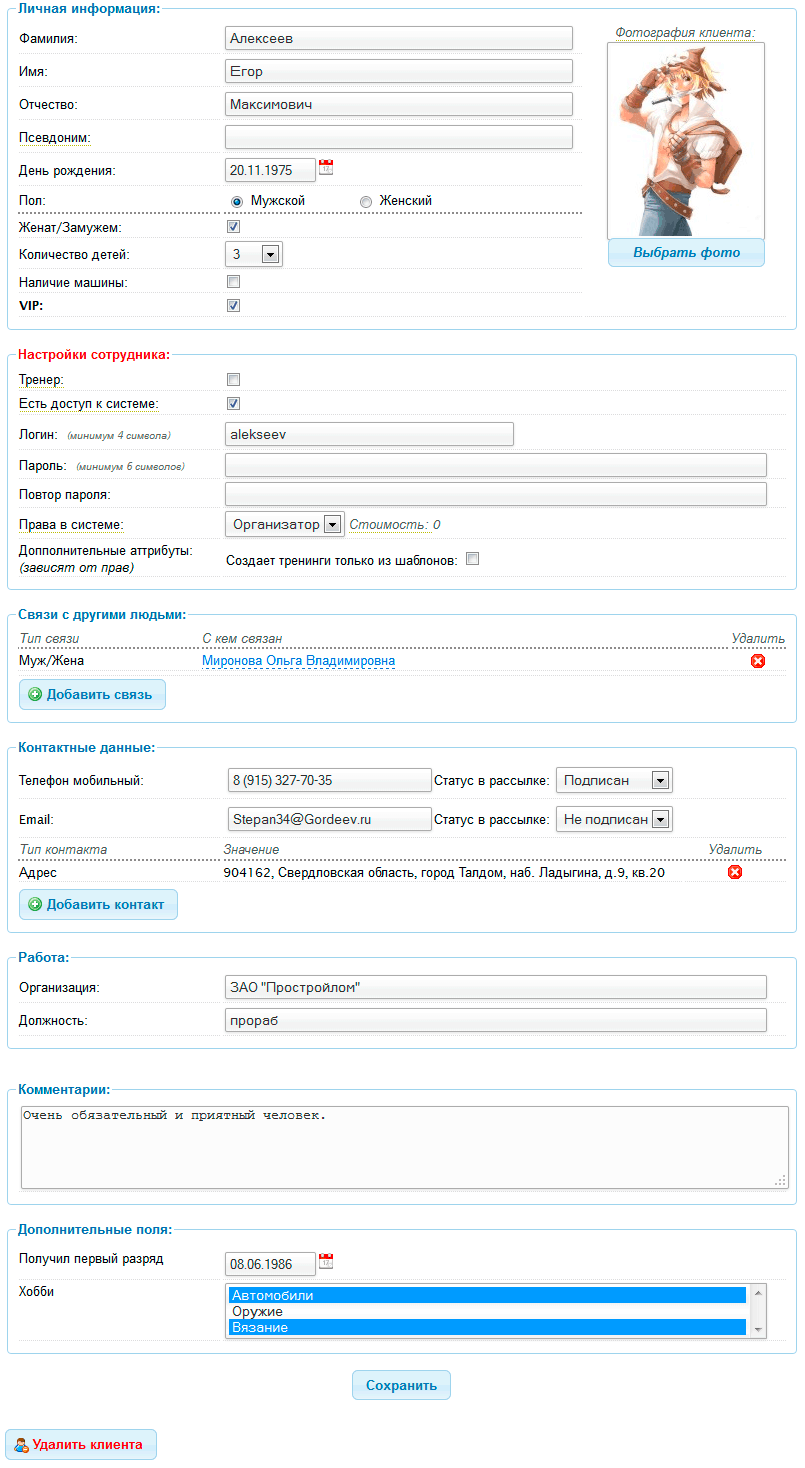
Task: Open link Миронова Ольга Владимировна
Action: click(298, 661)
